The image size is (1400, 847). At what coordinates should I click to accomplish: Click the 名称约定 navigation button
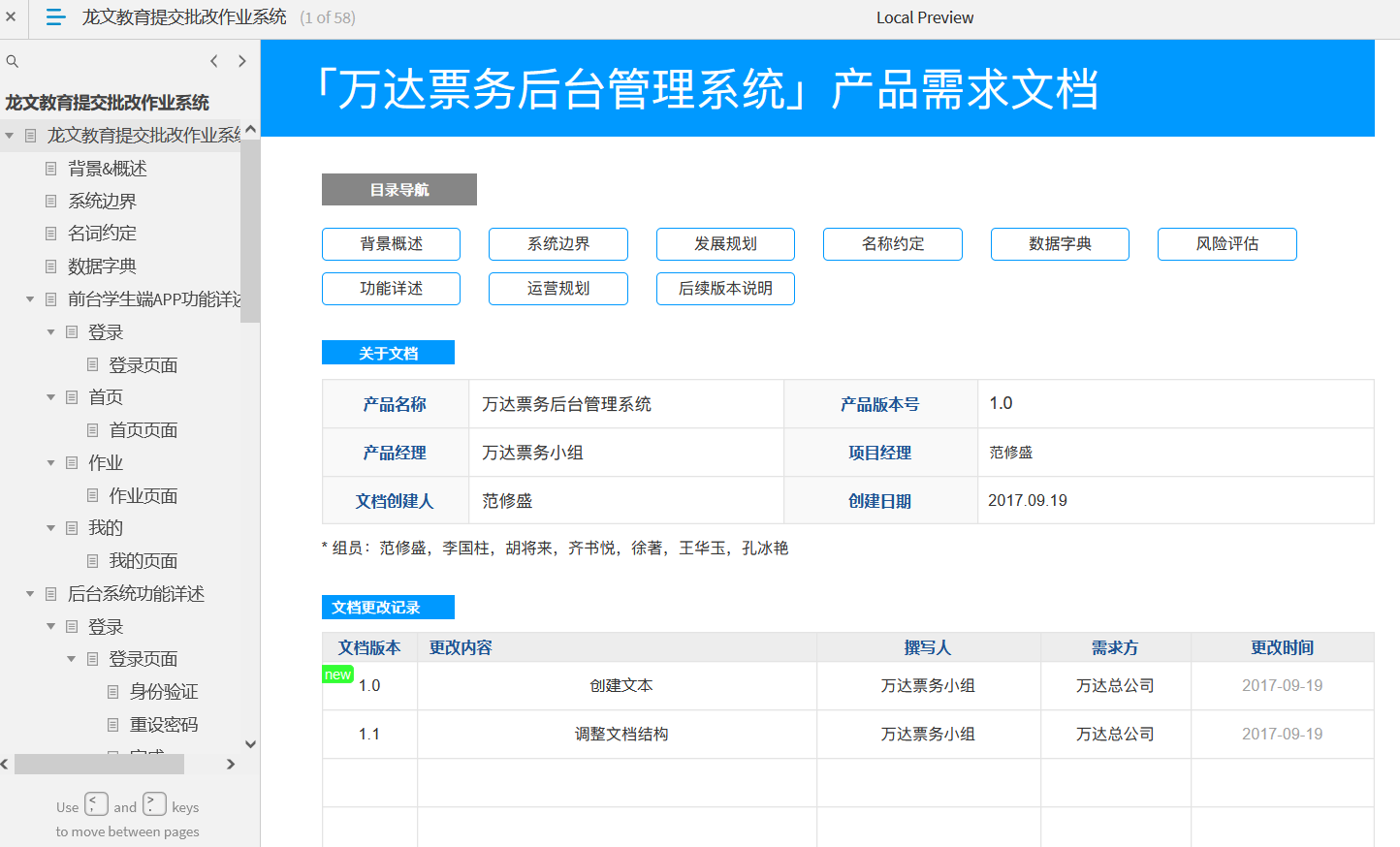coord(893,244)
